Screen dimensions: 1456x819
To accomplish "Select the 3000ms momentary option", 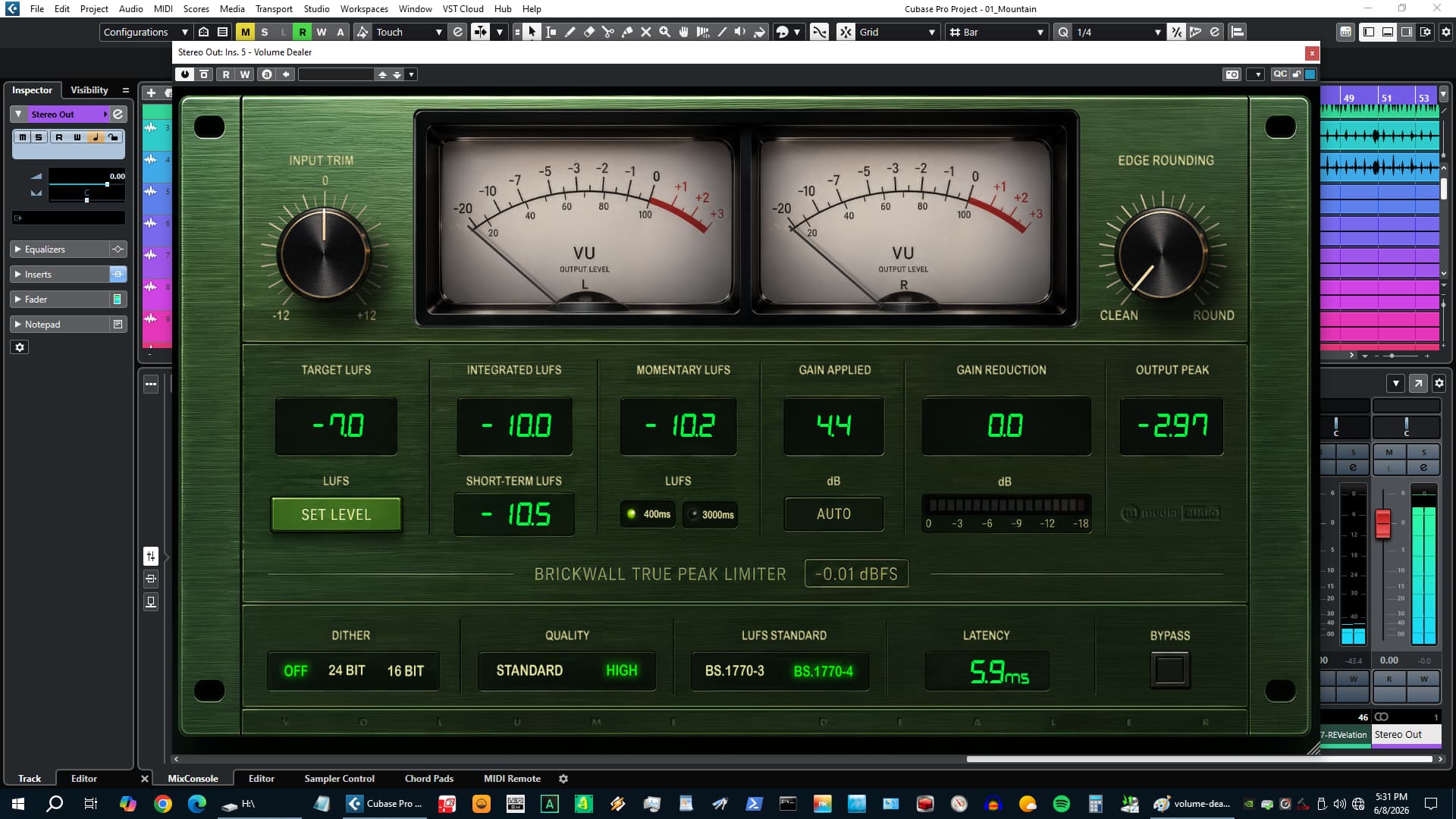I will (x=711, y=514).
